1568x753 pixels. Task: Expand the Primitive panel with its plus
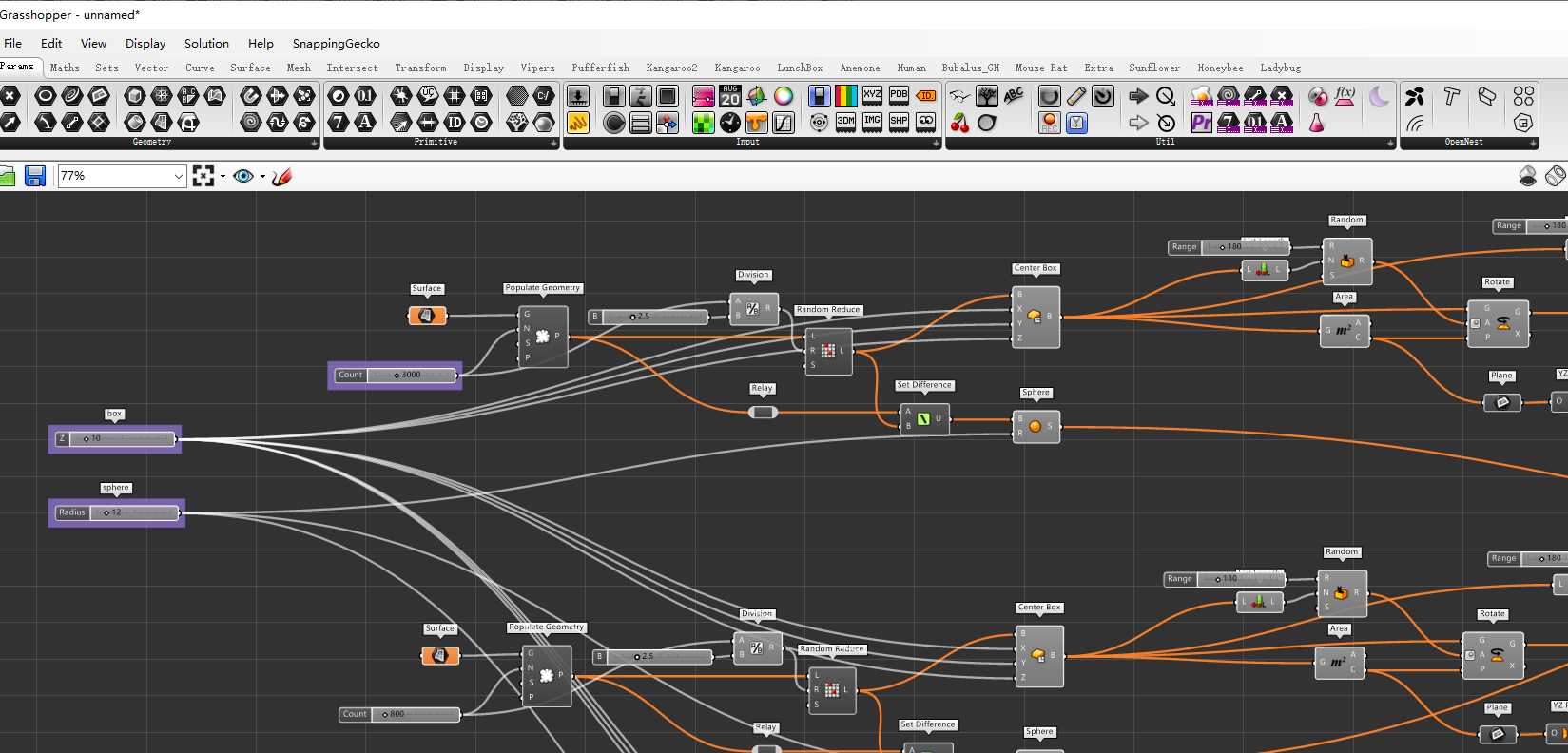pyautogui.click(x=554, y=144)
